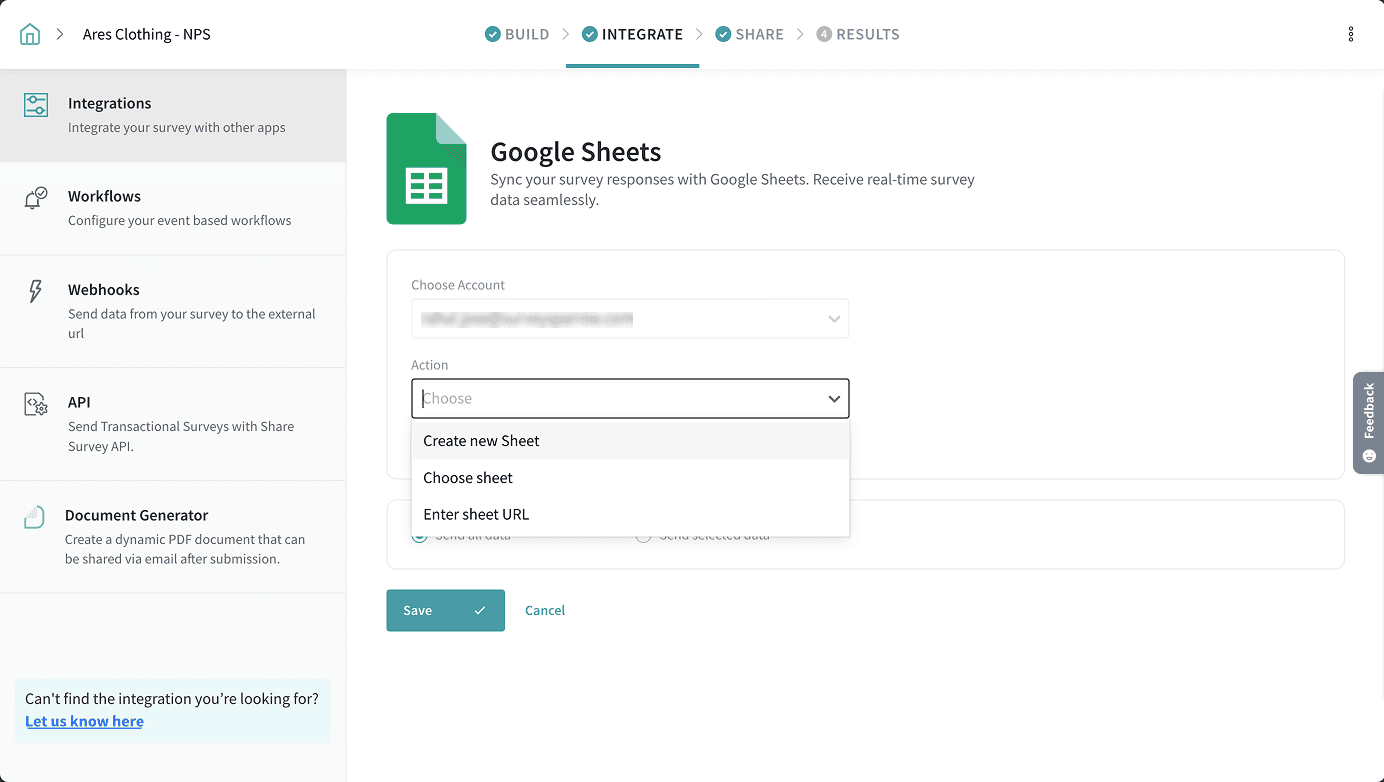
Task: Click the home icon in breadcrumb
Action: point(30,34)
